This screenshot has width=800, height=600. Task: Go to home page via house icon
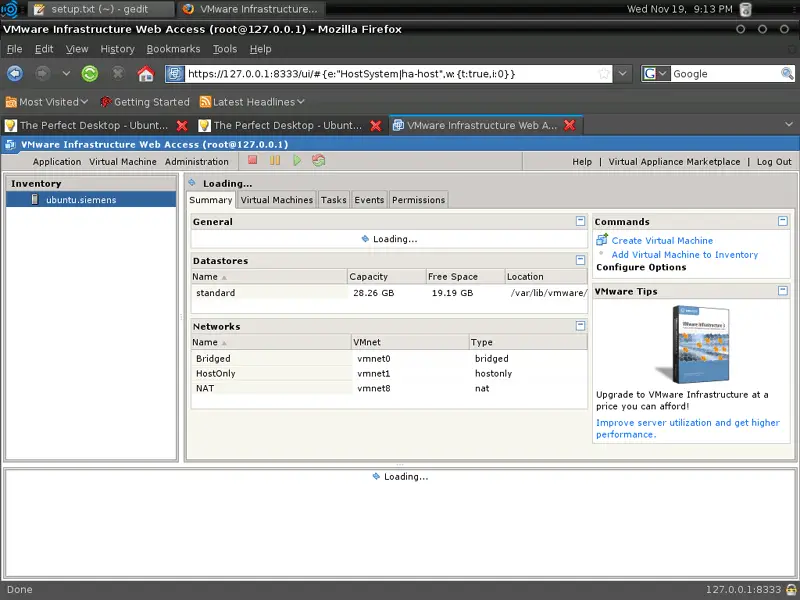coord(145,73)
